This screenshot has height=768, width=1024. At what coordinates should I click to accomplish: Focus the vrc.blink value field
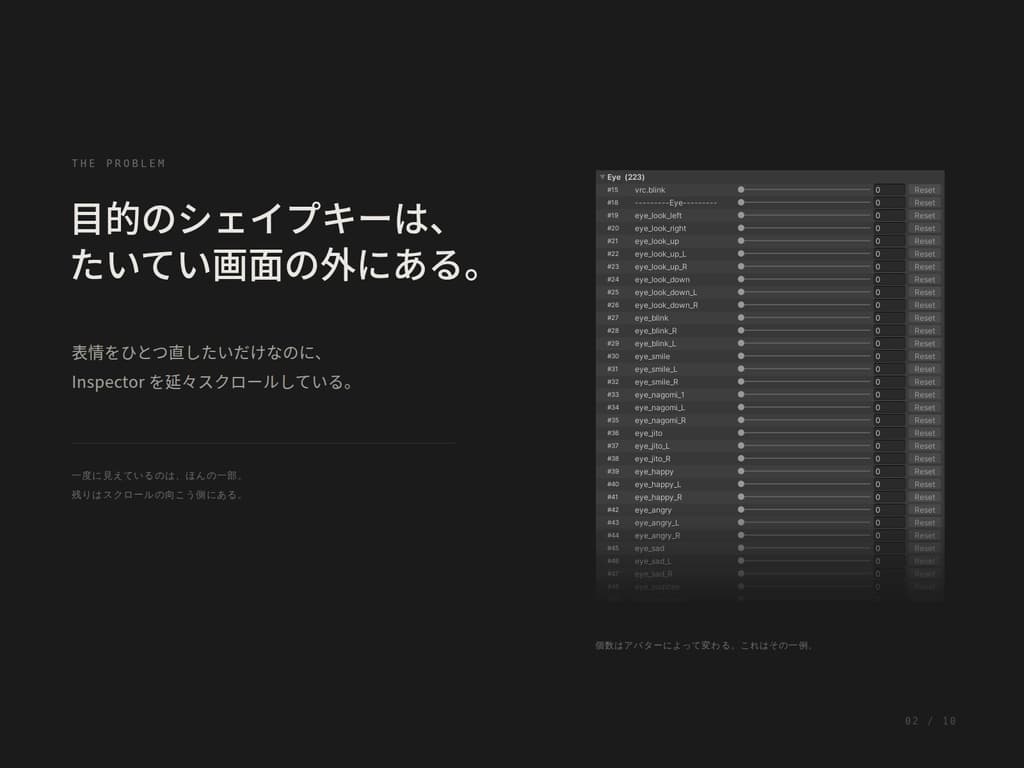889,190
